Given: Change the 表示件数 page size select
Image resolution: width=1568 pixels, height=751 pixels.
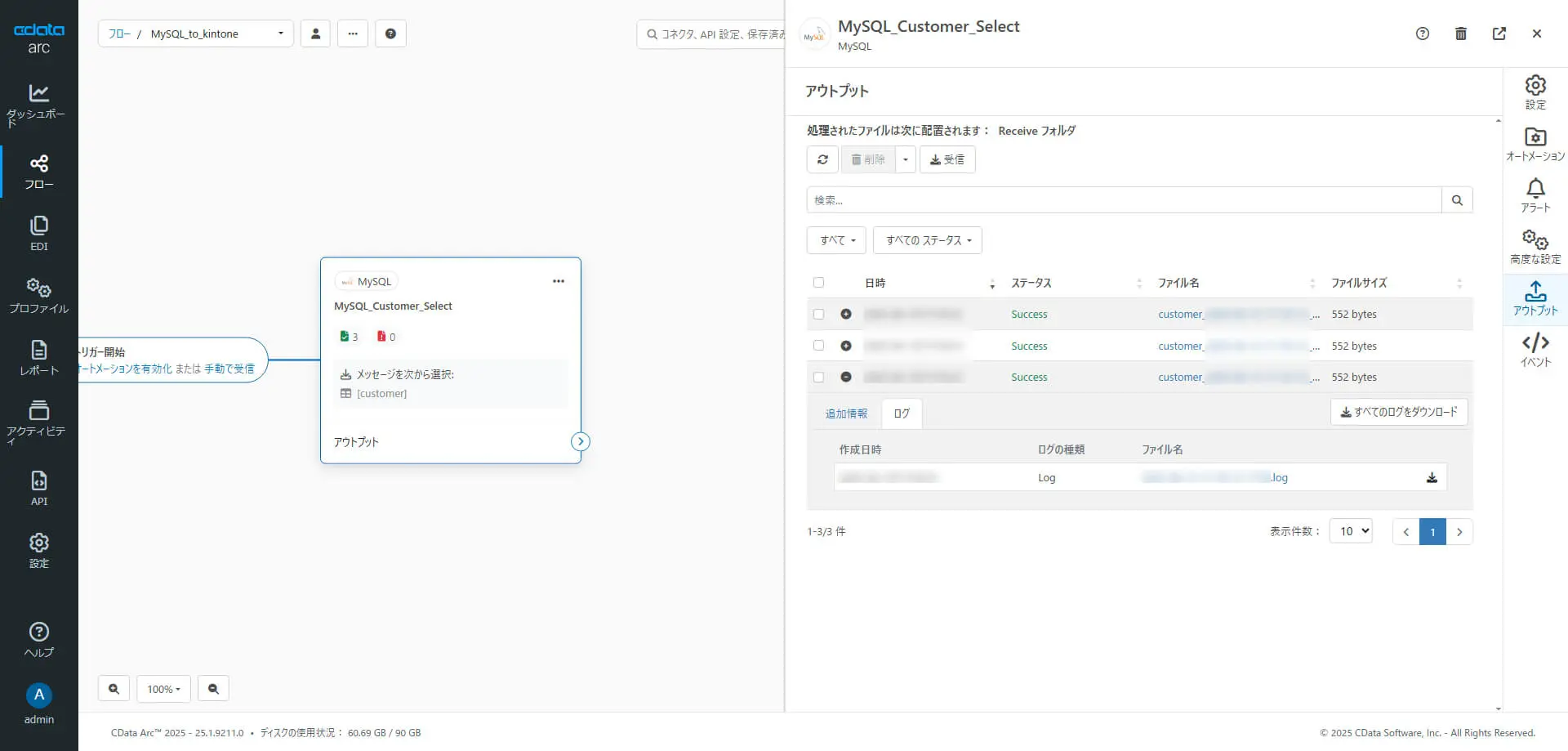Looking at the screenshot, I should coord(1351,531).
